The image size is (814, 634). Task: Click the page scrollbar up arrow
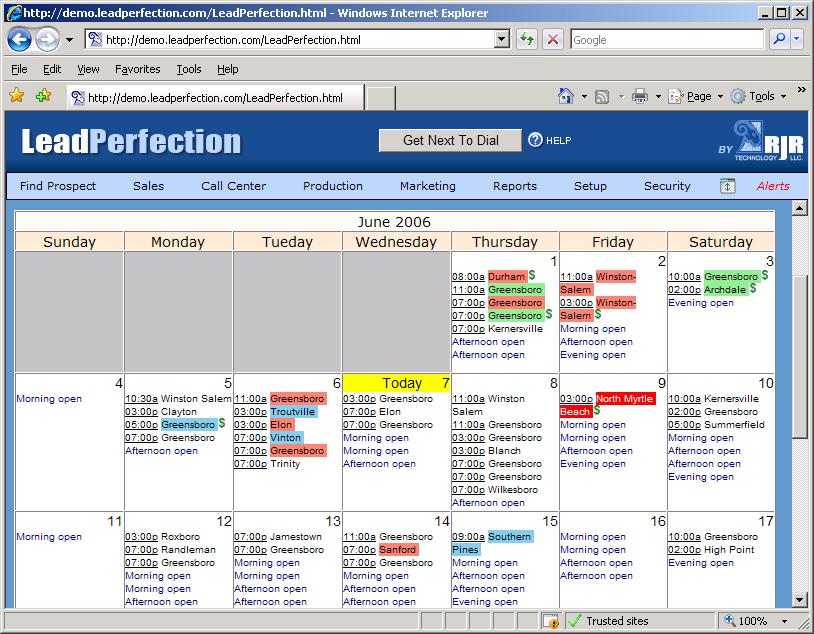(799, 208)
